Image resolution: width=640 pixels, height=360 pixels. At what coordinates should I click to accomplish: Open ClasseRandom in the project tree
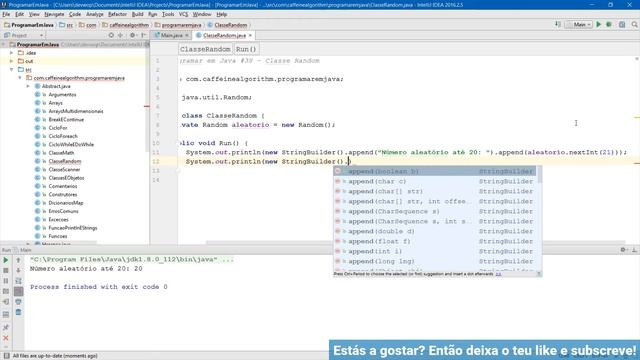point(64,161)
